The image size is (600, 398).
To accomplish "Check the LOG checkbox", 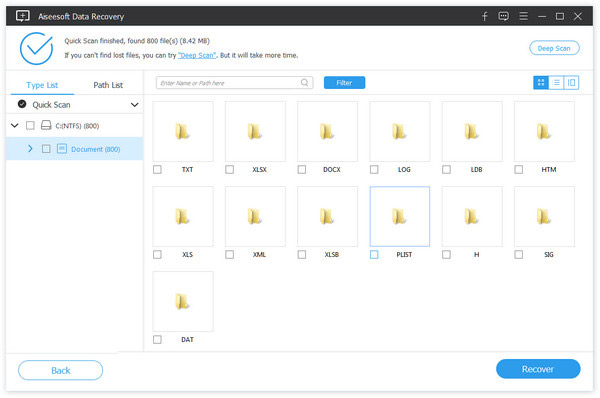I will point(374,170).
